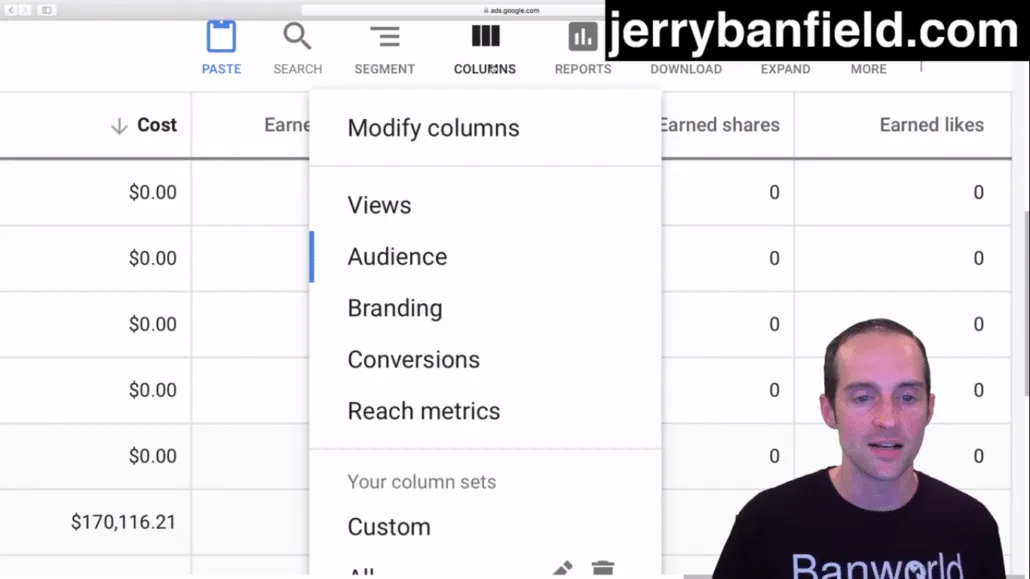This screenshot has width=1030, height=579.
Task: Click the Cost column header
Action: (156, 125)
